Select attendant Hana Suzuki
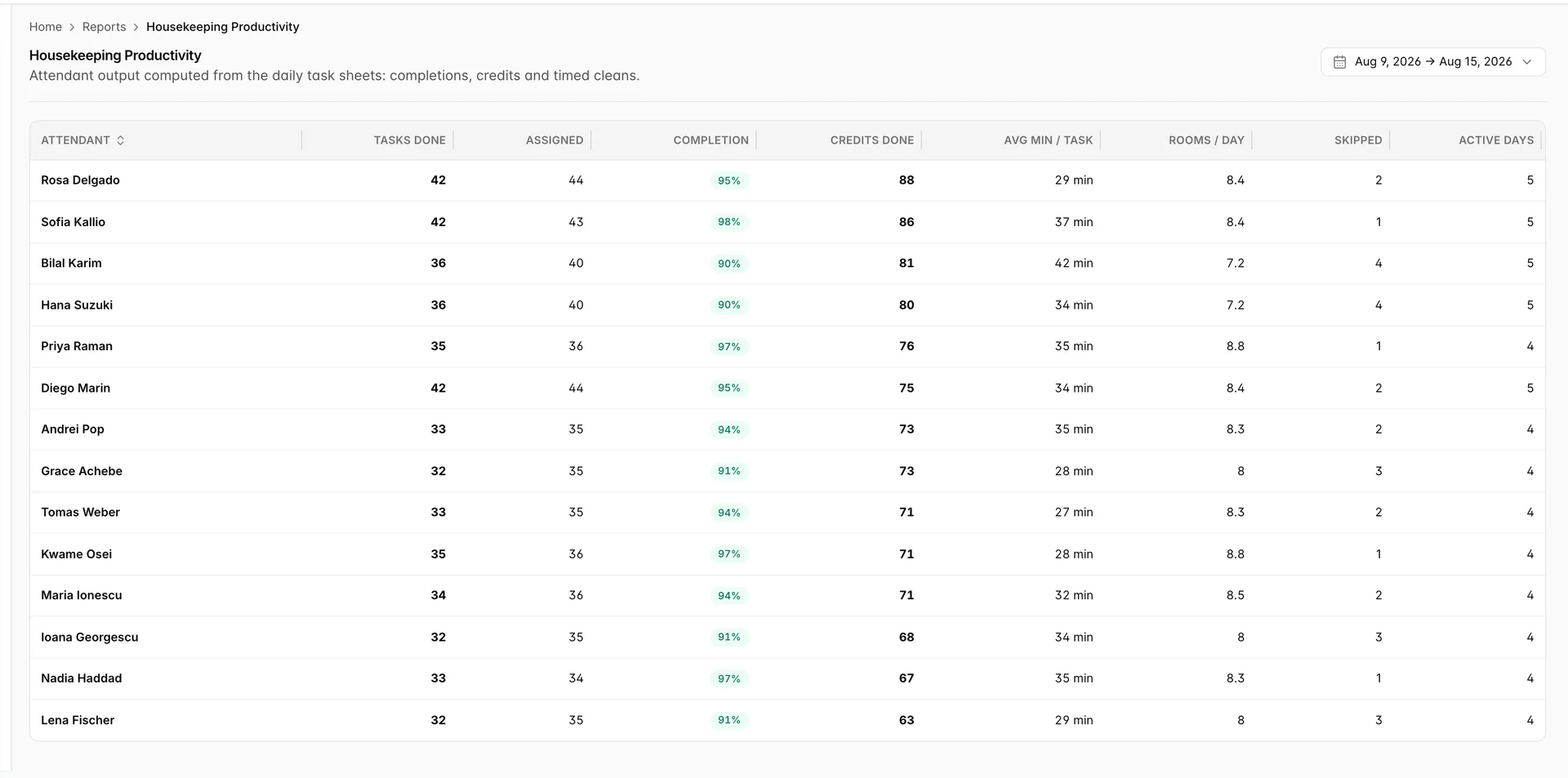This screenshot has width=1568, height=778. (x=77, y=305)
